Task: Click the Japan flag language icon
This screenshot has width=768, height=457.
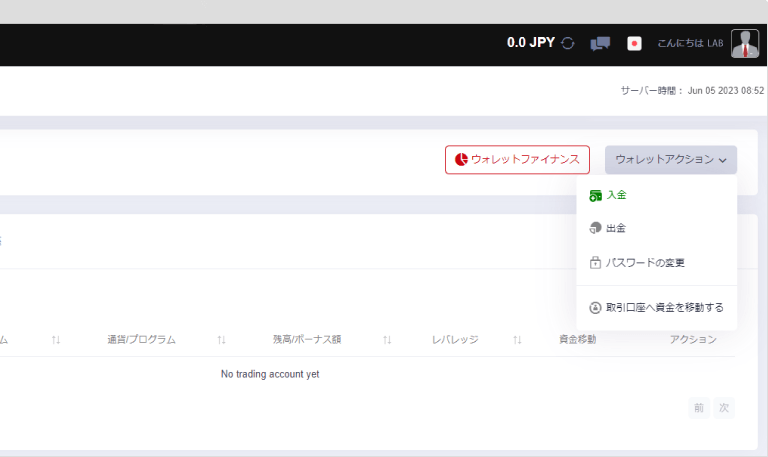Action: [x=634, y=44]
